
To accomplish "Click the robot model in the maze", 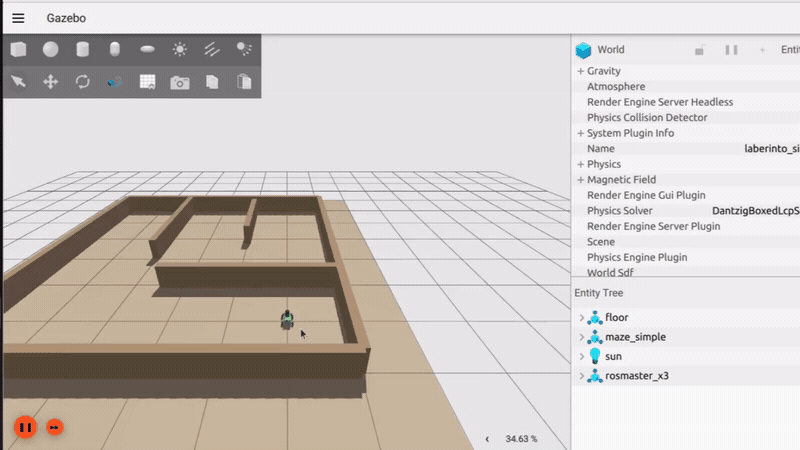I will tap(287, 320).
